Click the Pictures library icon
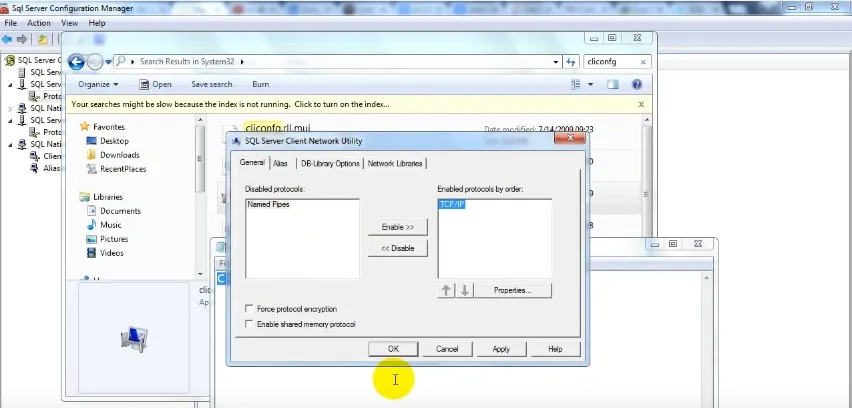Screen dimensions: 852x408 tap(91, 239)
